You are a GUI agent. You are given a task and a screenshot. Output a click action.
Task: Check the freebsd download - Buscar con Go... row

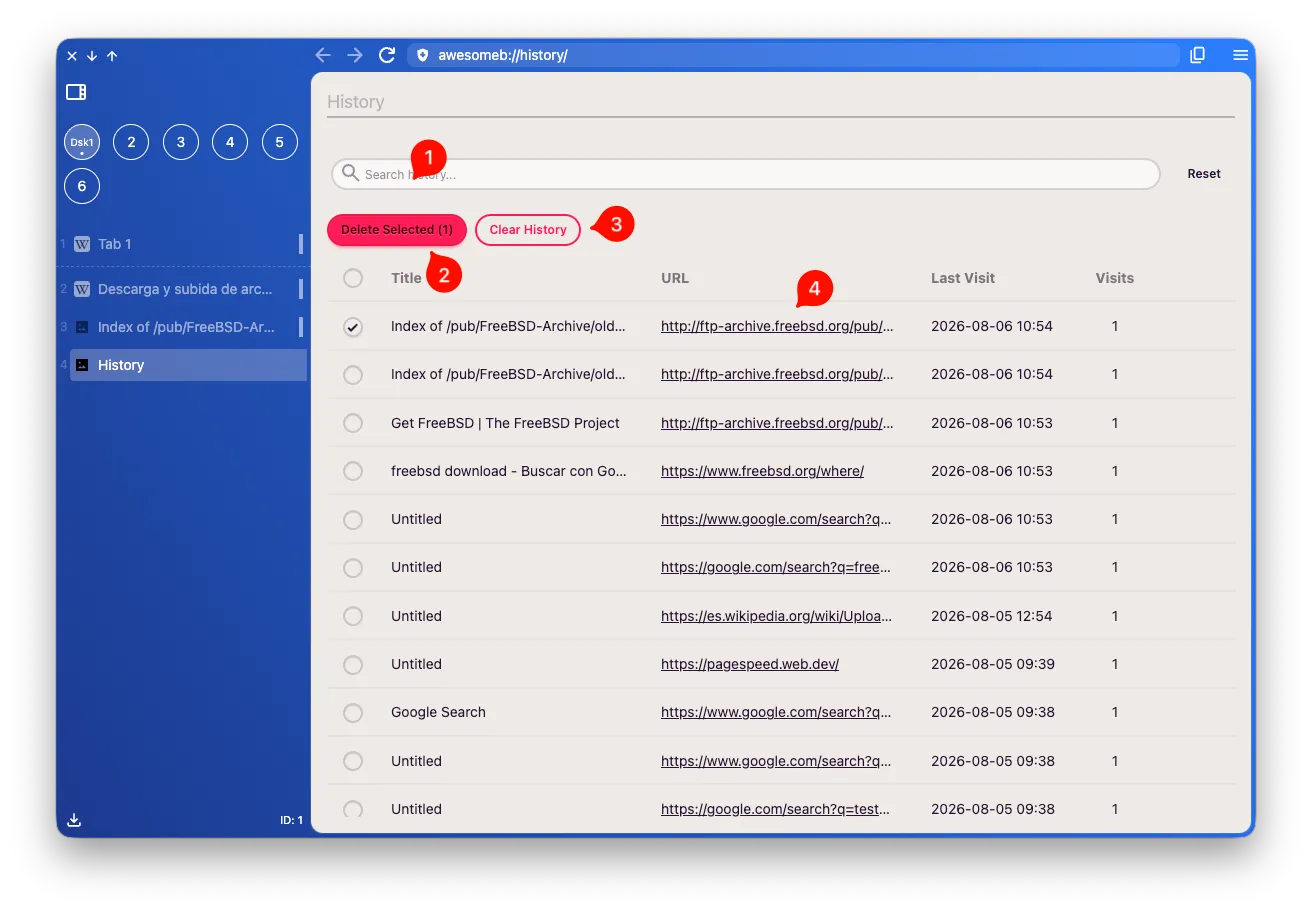[353, 471]
